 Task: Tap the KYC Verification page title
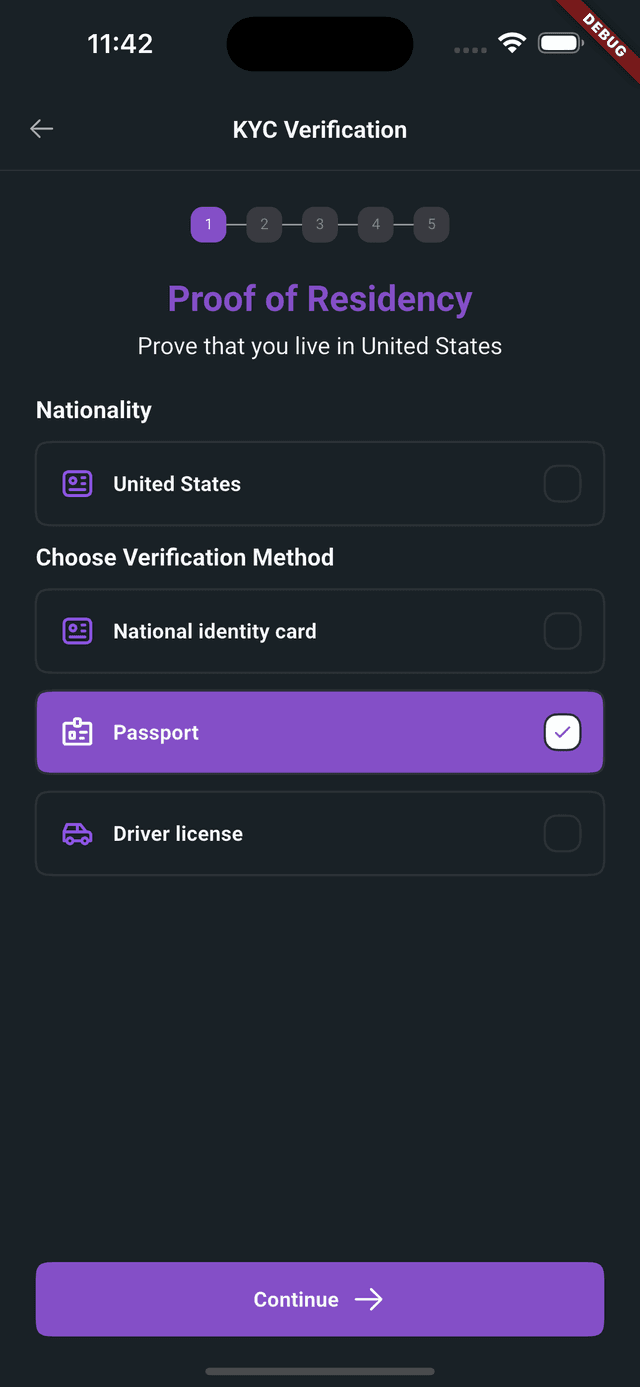(320, 130)
